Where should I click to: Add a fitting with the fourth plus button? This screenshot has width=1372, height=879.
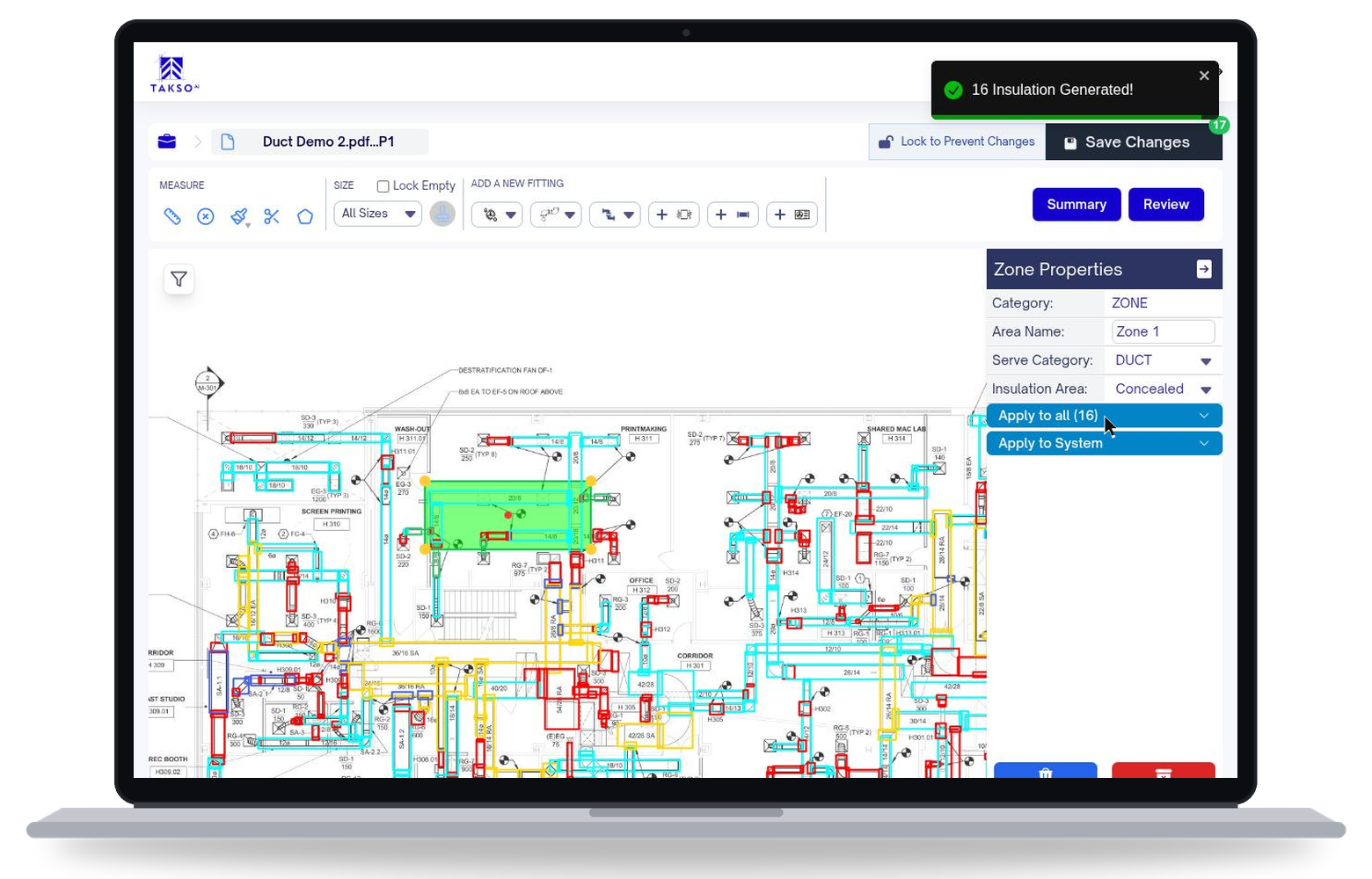coord(674,214)
